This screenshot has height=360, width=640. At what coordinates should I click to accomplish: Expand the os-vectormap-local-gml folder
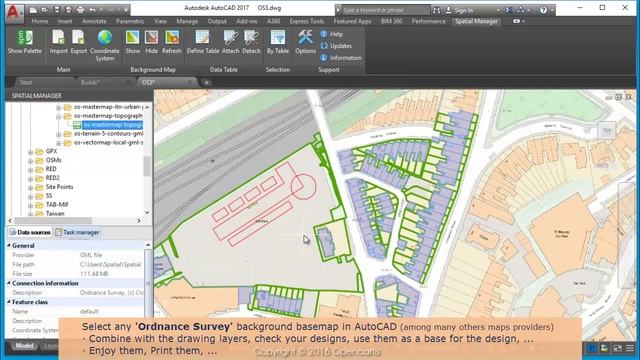(x=58, y=143)
